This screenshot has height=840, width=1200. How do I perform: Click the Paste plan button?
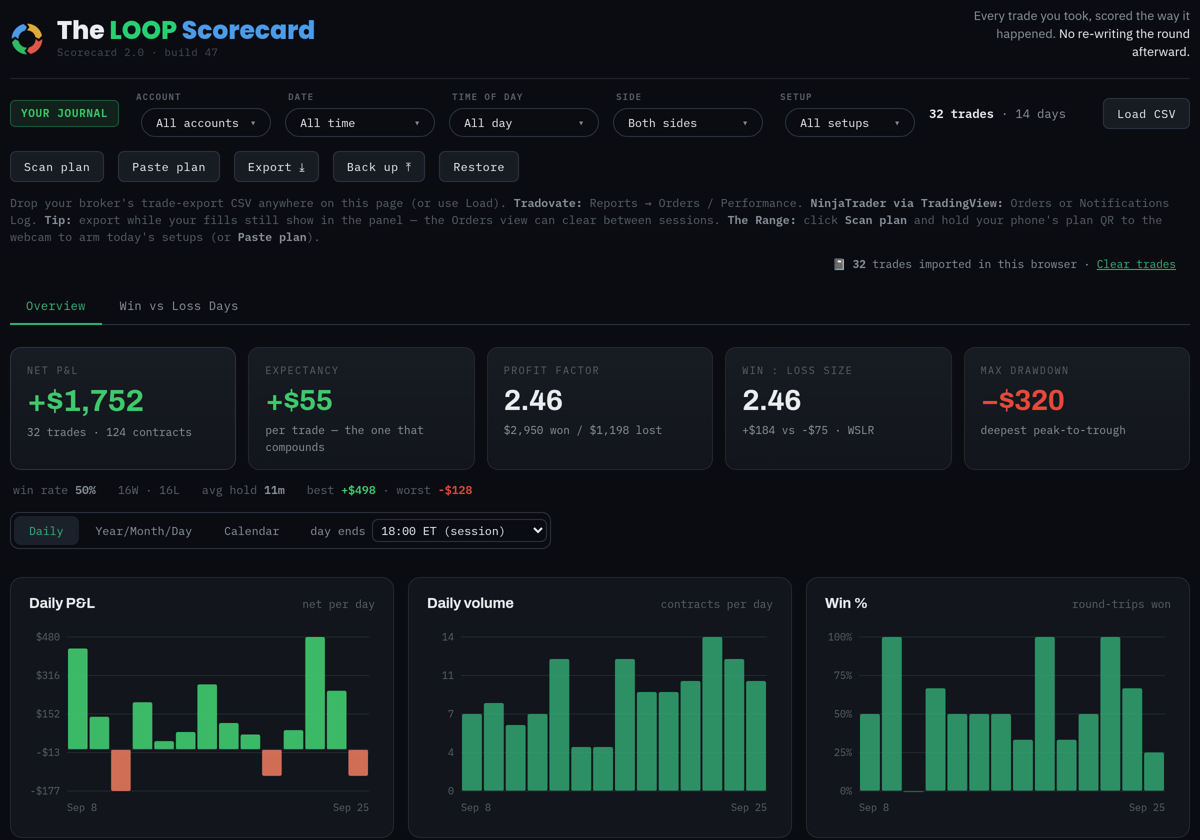coord(169,167)
